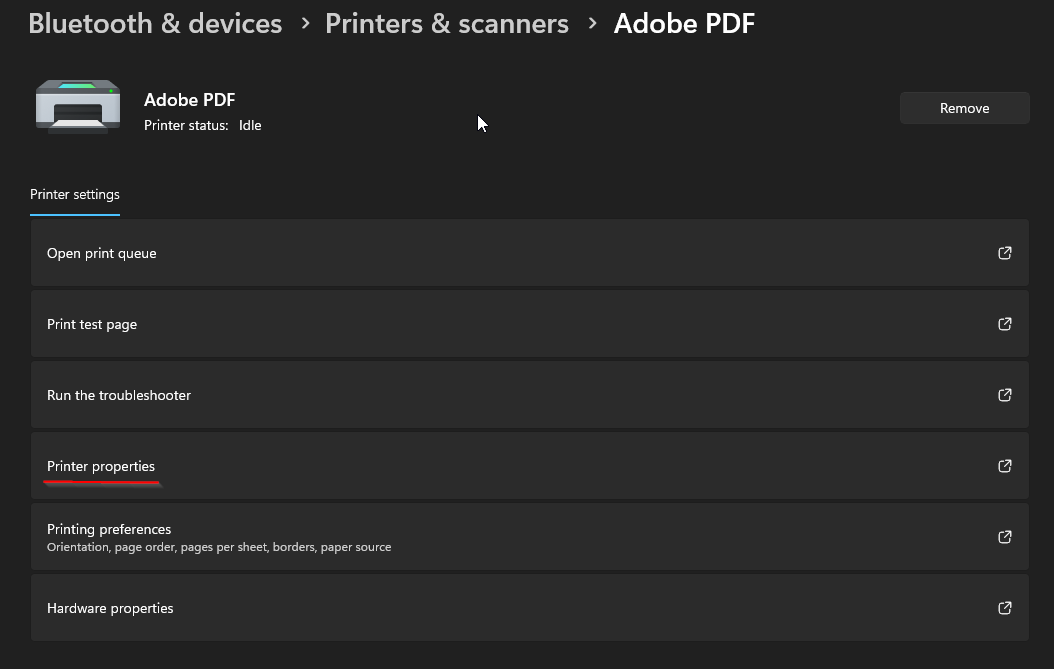This screenshot has width=1054, height=669.
Task: Open print queue row
Action: click(x=530, y=253)
